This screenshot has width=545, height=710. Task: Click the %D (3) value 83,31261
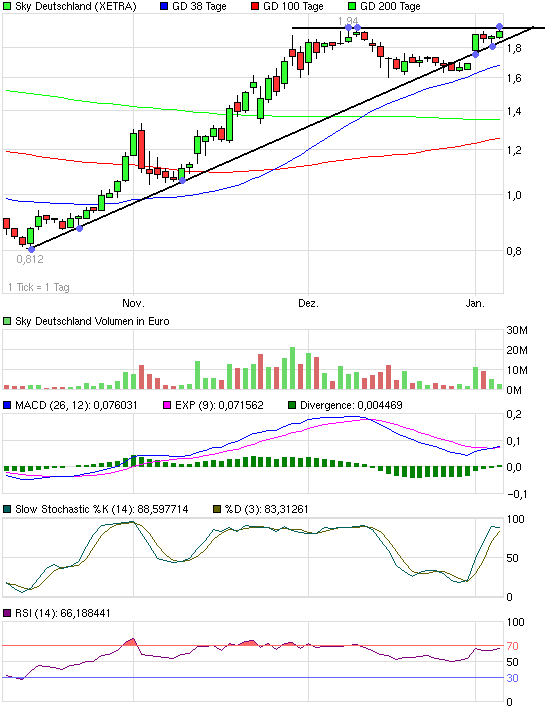(286, 509)
